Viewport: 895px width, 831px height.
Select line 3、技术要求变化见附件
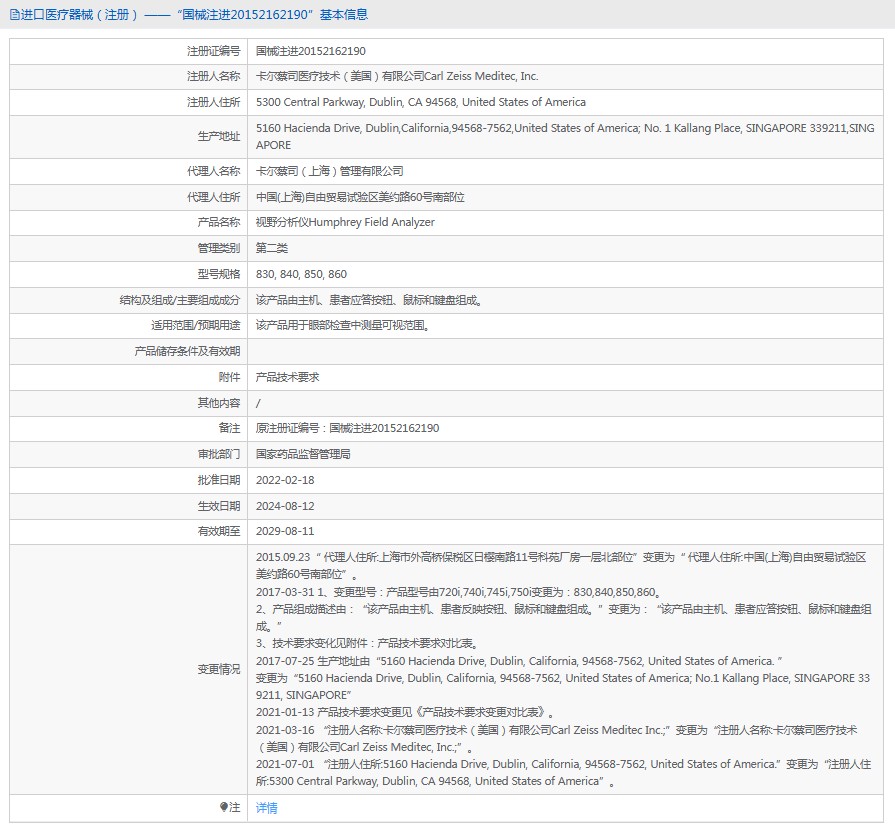tap(368, 644)
